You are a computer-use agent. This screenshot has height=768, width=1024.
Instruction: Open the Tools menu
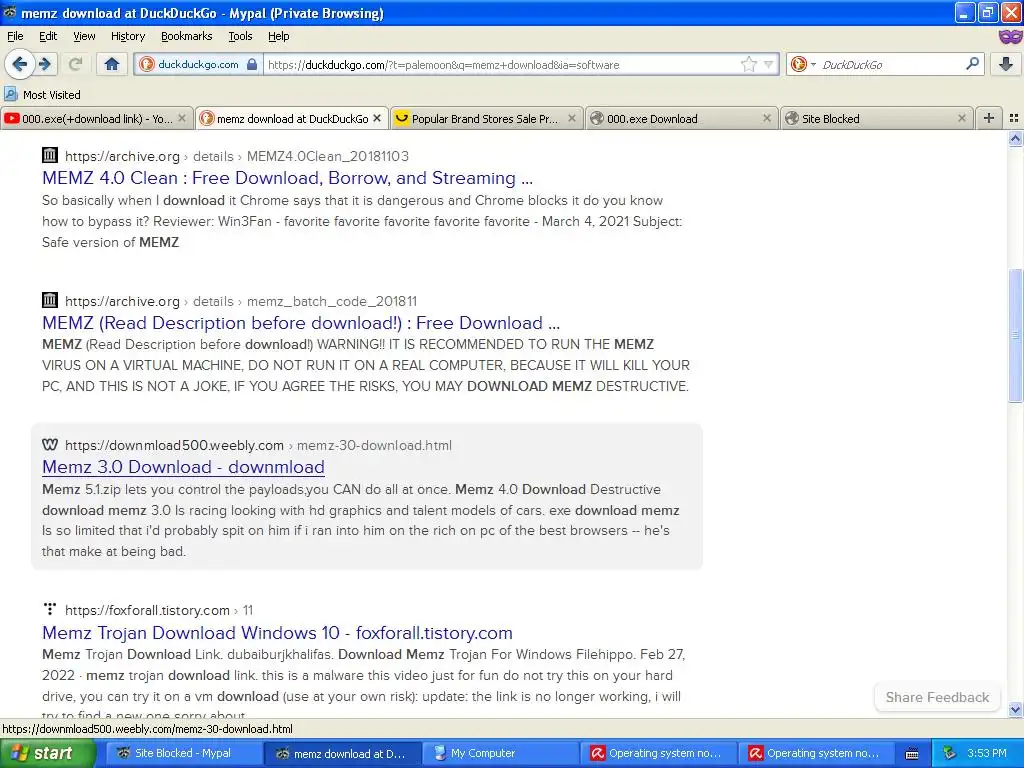(x=240, y=36)
